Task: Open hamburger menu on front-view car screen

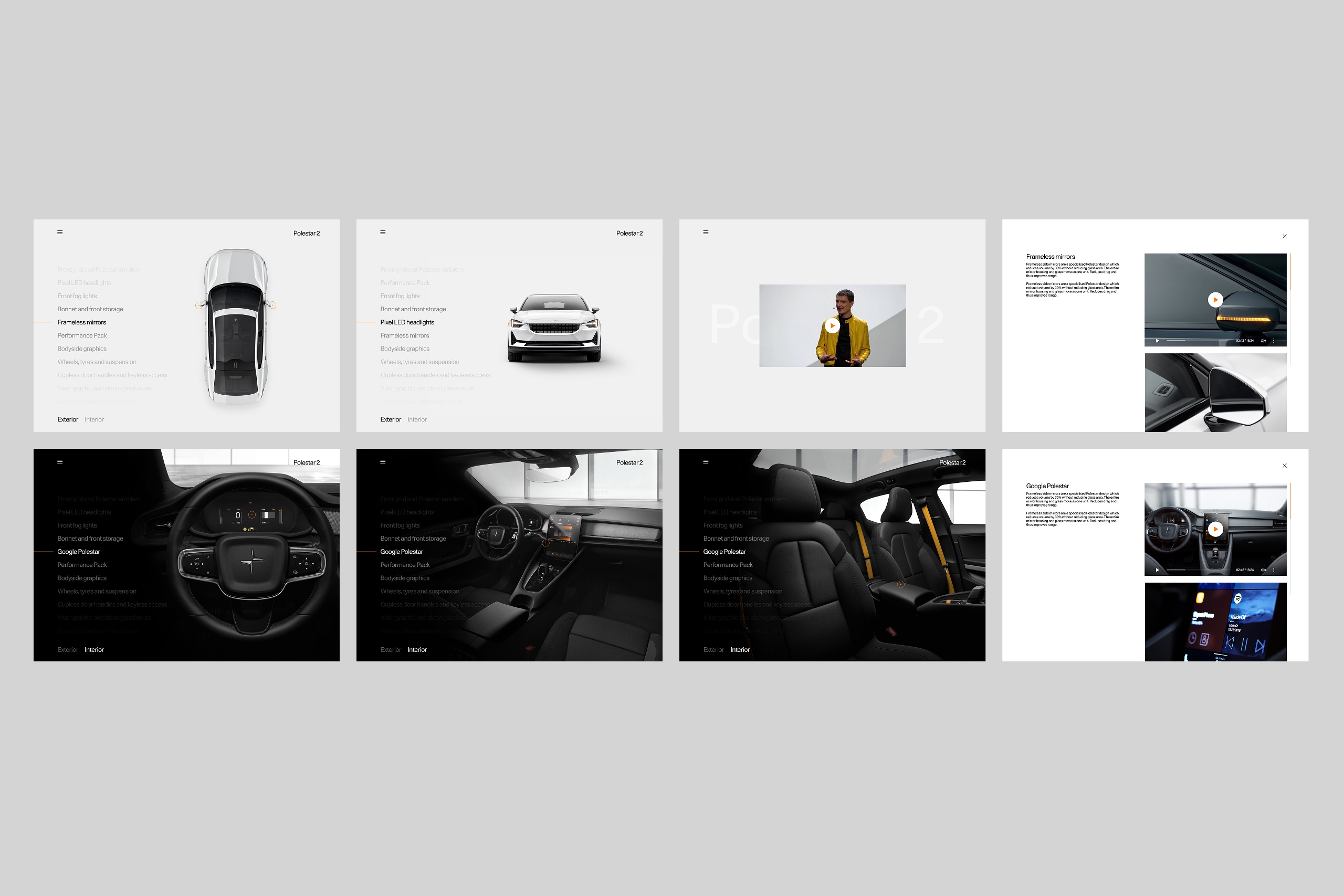Action: coord(383,233)
